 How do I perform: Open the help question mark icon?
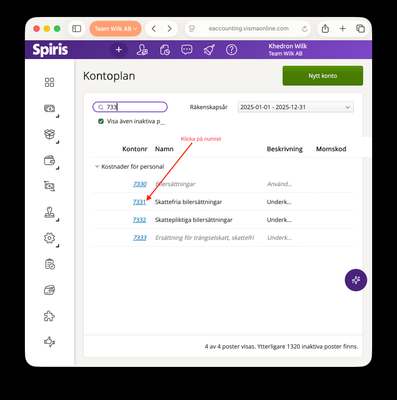pyautogui.click(x=231, y=50)
